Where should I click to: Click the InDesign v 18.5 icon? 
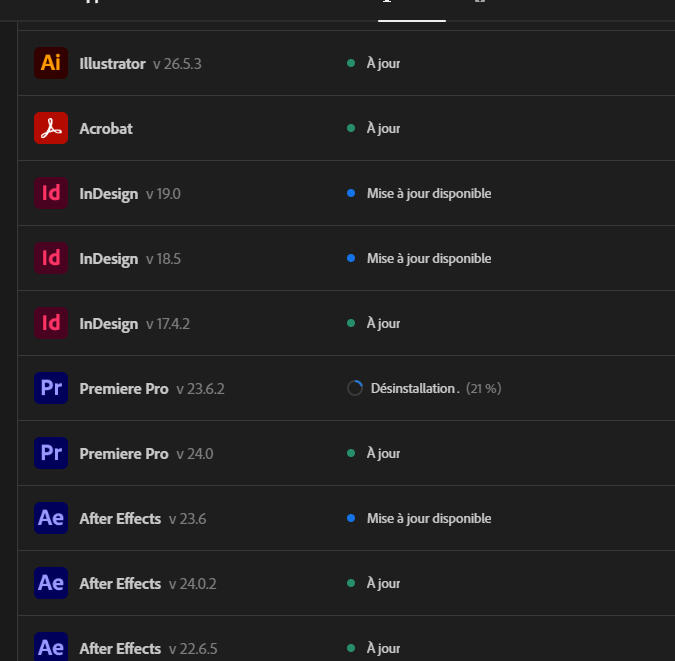pyautogui.click(x=51, y=258)
